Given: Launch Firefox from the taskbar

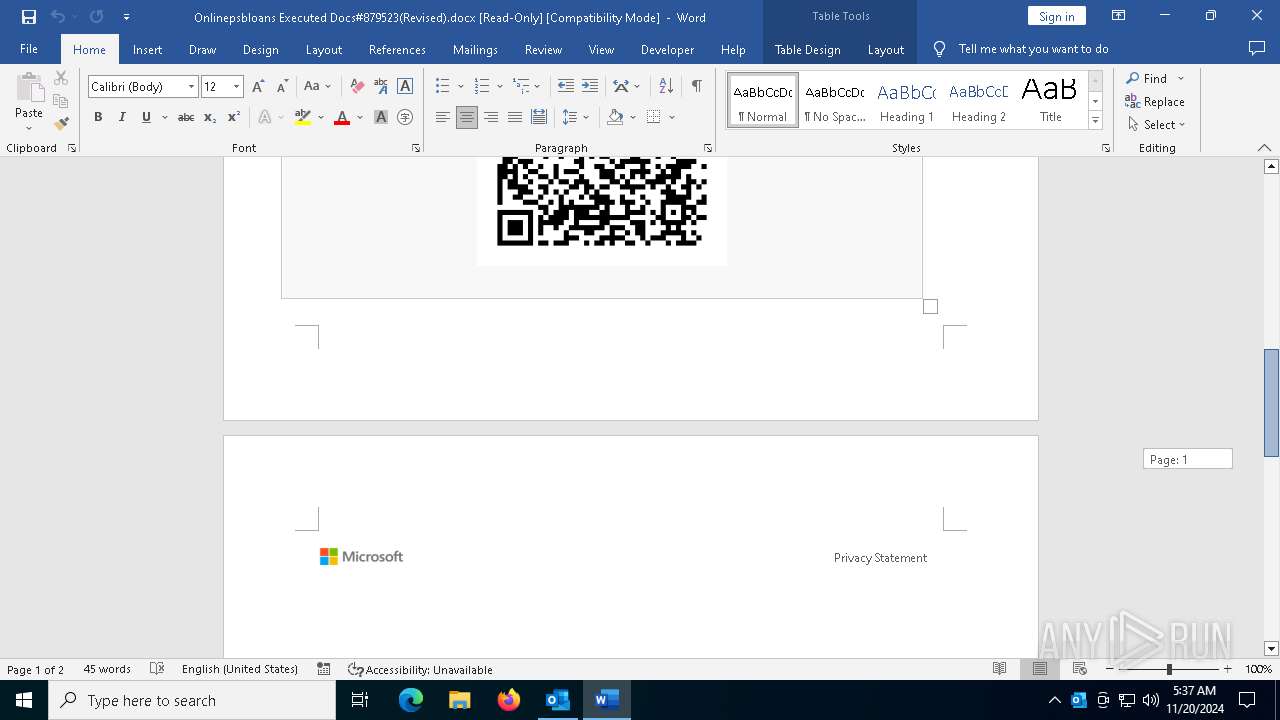Looking at the screenshot, I should tap(509, 700).
